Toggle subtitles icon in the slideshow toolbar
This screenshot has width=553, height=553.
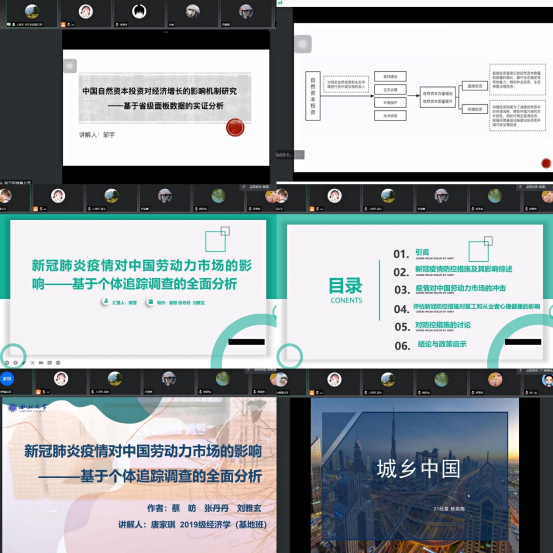click(x=50, y=363)
